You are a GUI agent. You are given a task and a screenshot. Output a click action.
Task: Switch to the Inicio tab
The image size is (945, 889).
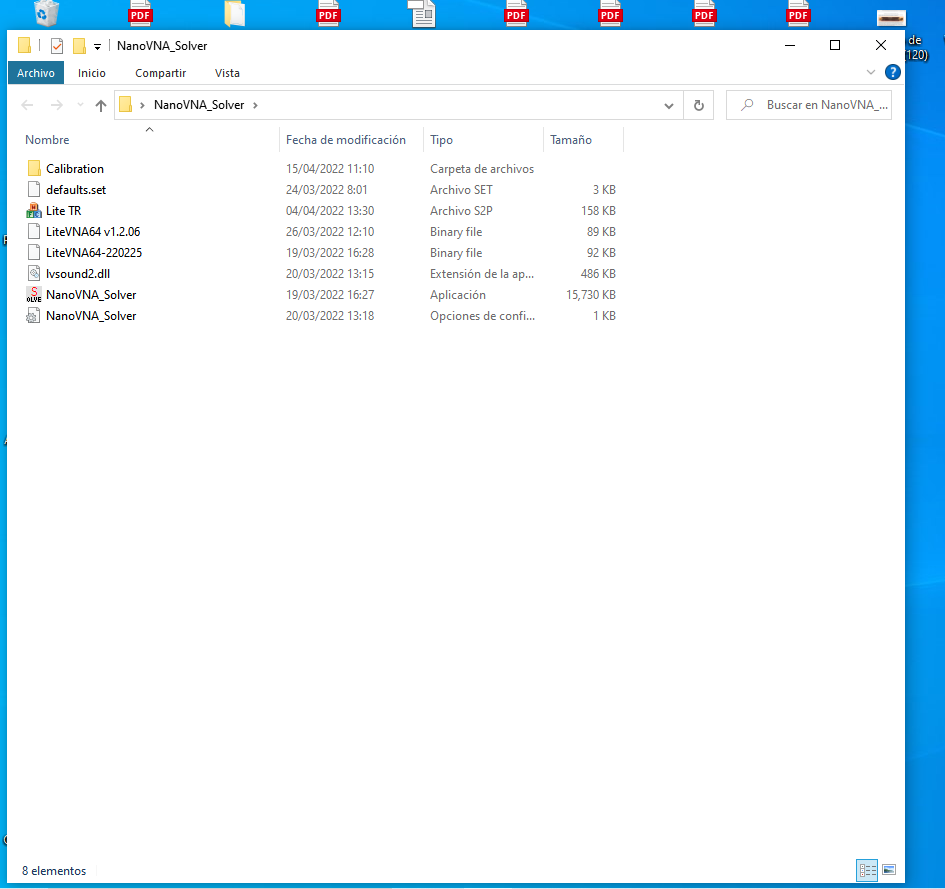92,73
